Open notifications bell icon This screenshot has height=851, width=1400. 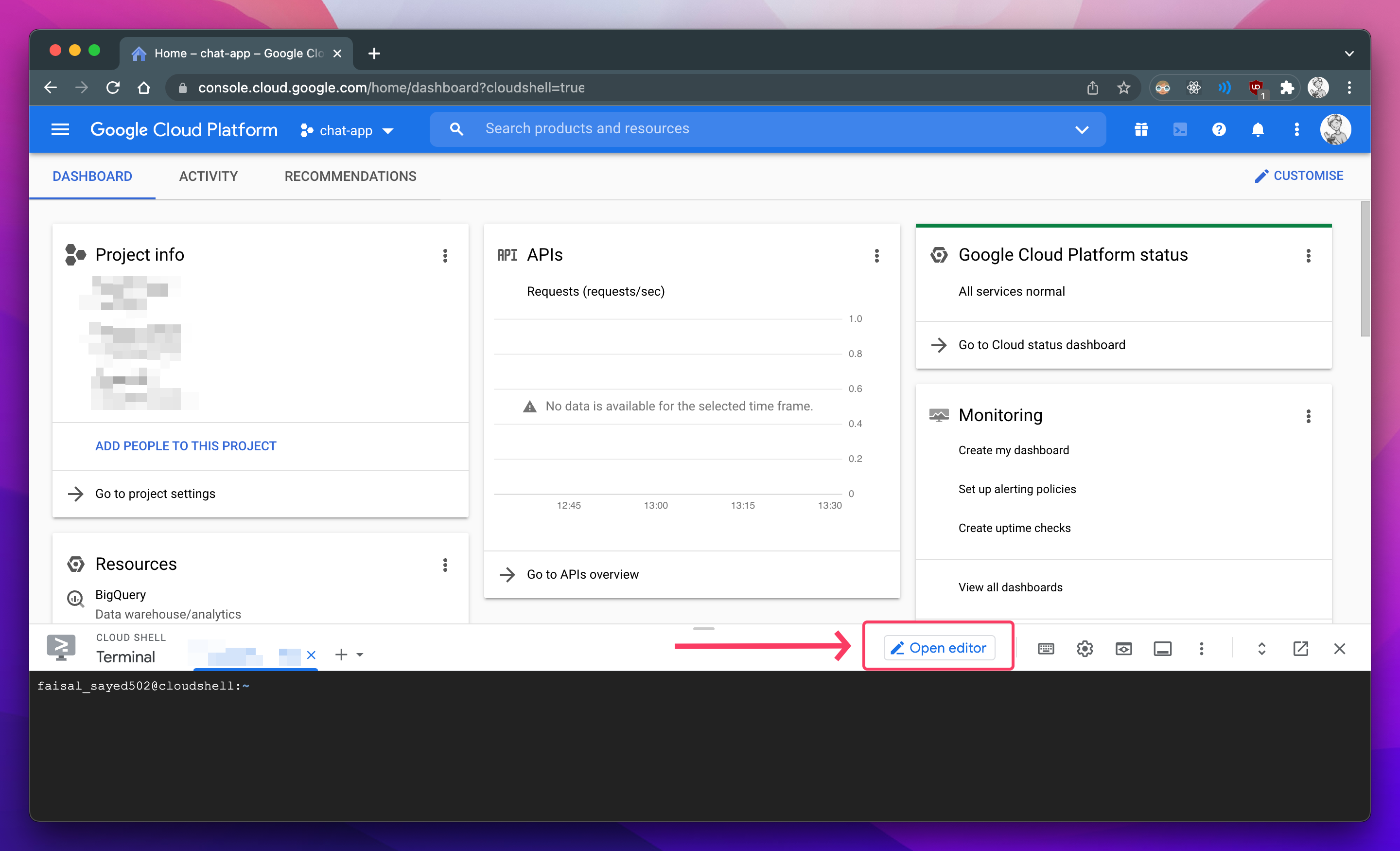point(1258,130)
